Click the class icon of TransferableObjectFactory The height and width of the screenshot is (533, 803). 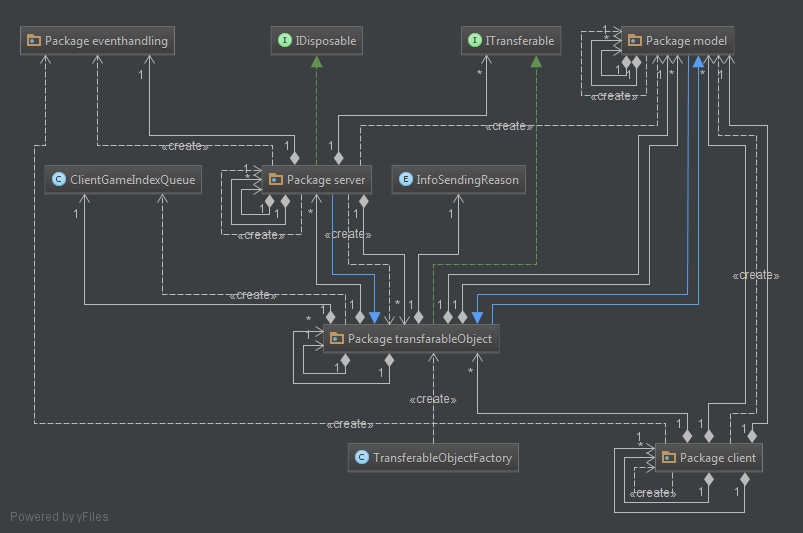362,457
